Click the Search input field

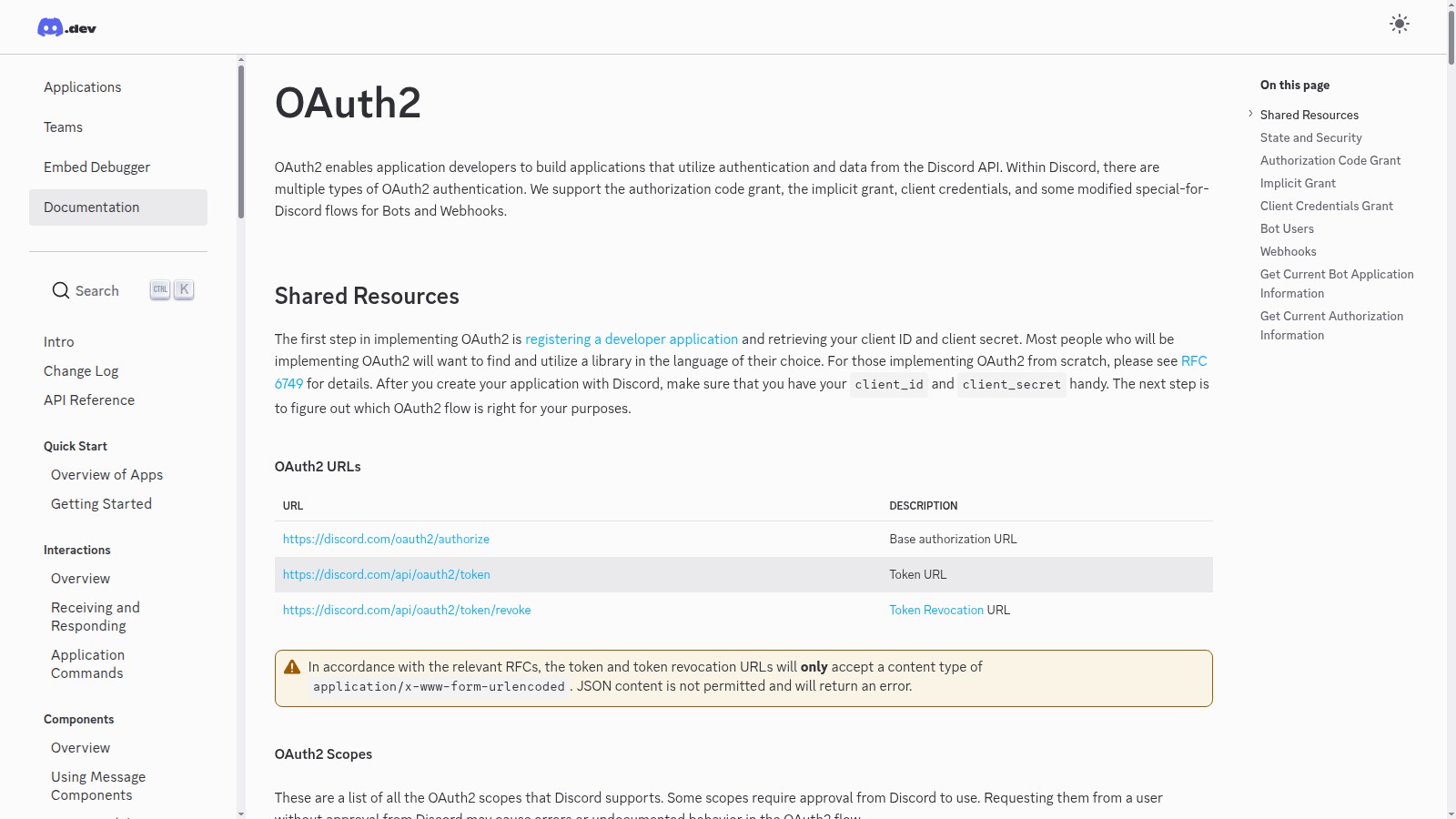coord(97,291)
